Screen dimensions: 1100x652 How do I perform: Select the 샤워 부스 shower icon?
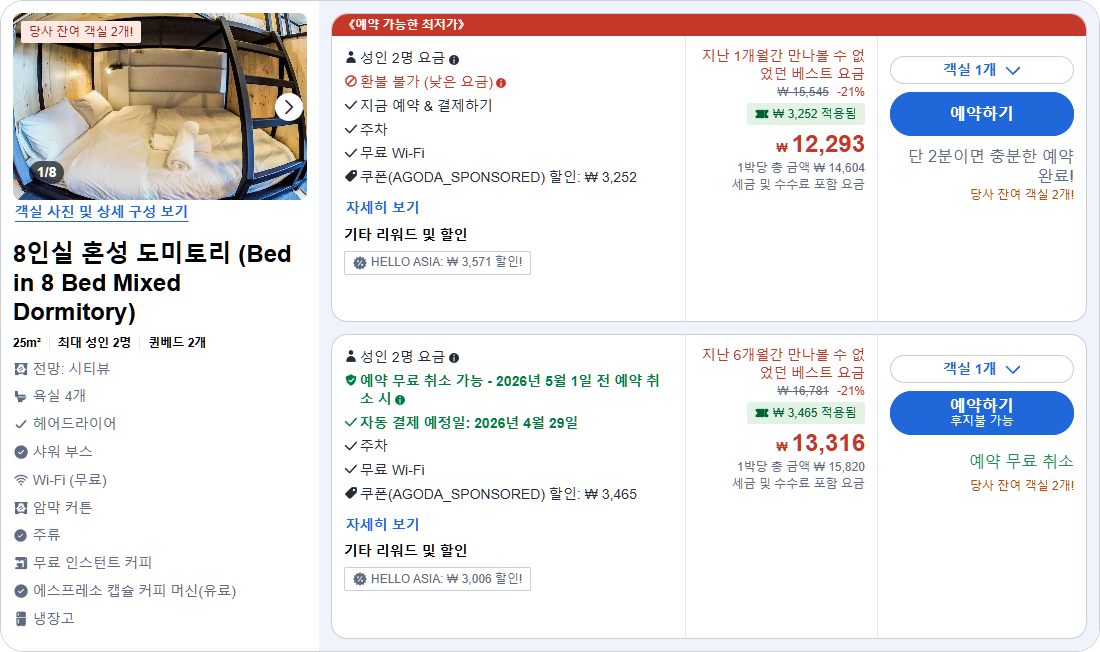18,450
